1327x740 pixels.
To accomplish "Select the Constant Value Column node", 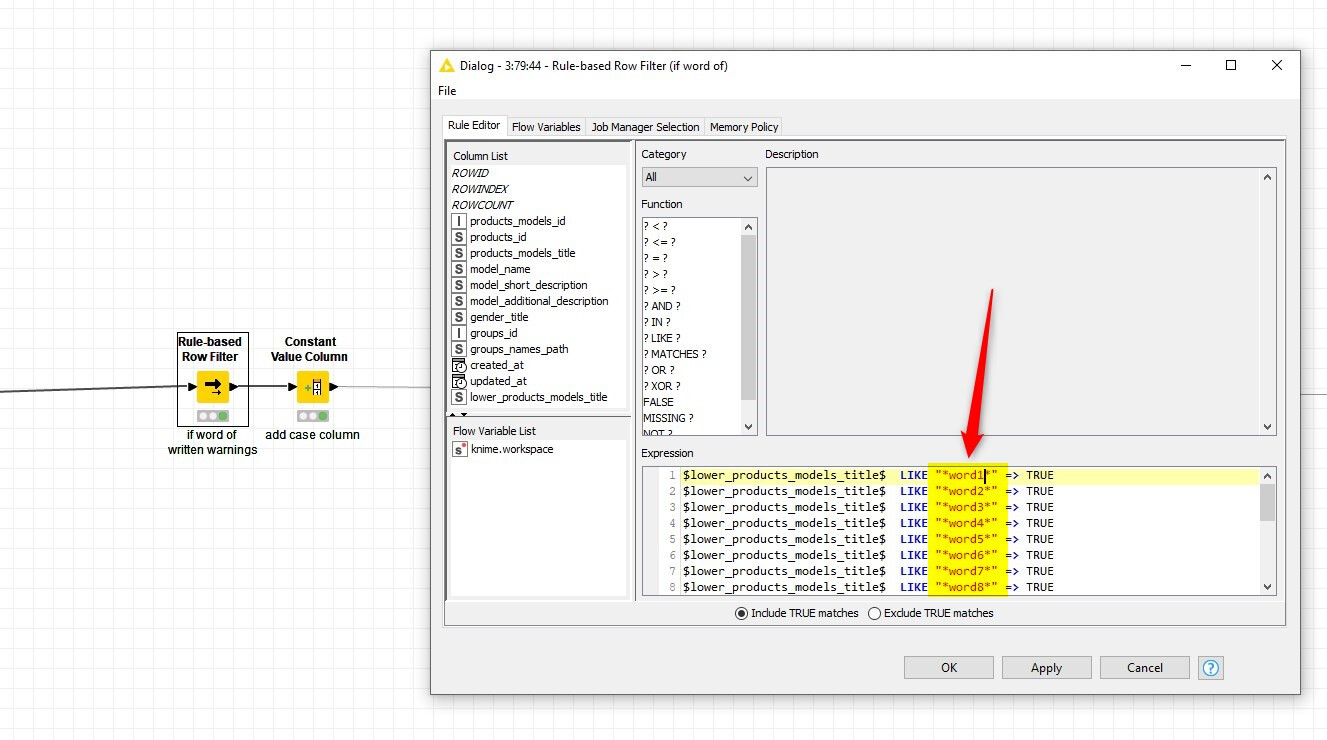I will 311,386.
